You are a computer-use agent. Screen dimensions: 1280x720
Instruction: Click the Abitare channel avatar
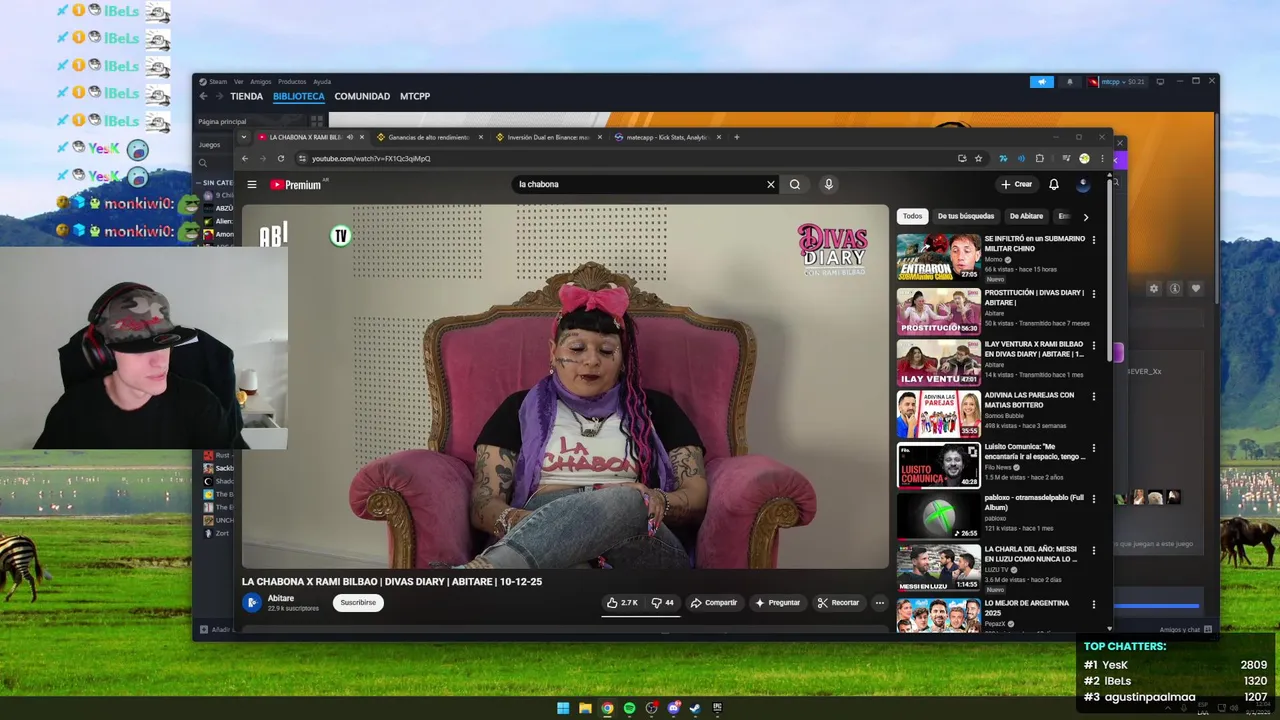coord(252,602)
